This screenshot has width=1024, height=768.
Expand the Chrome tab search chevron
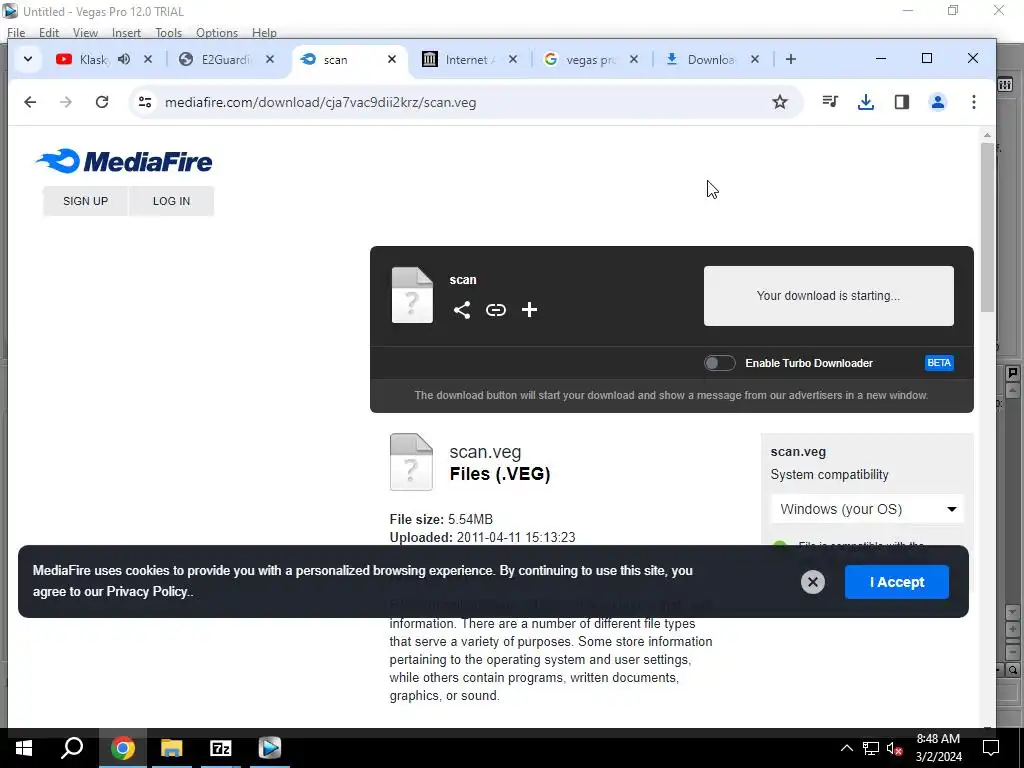[27, 59]
